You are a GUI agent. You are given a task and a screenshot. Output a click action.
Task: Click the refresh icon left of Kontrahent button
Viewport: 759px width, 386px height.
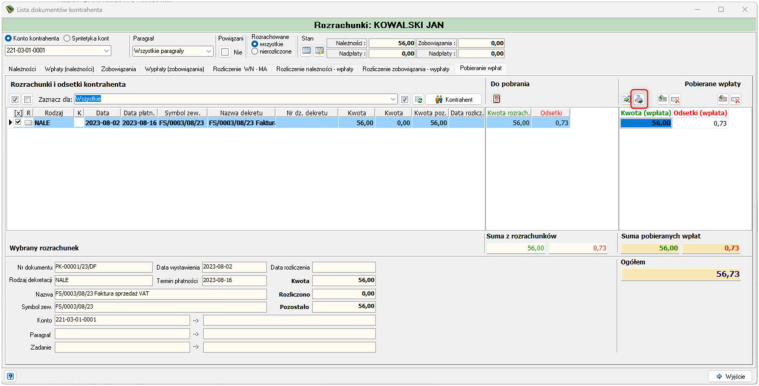418,99
